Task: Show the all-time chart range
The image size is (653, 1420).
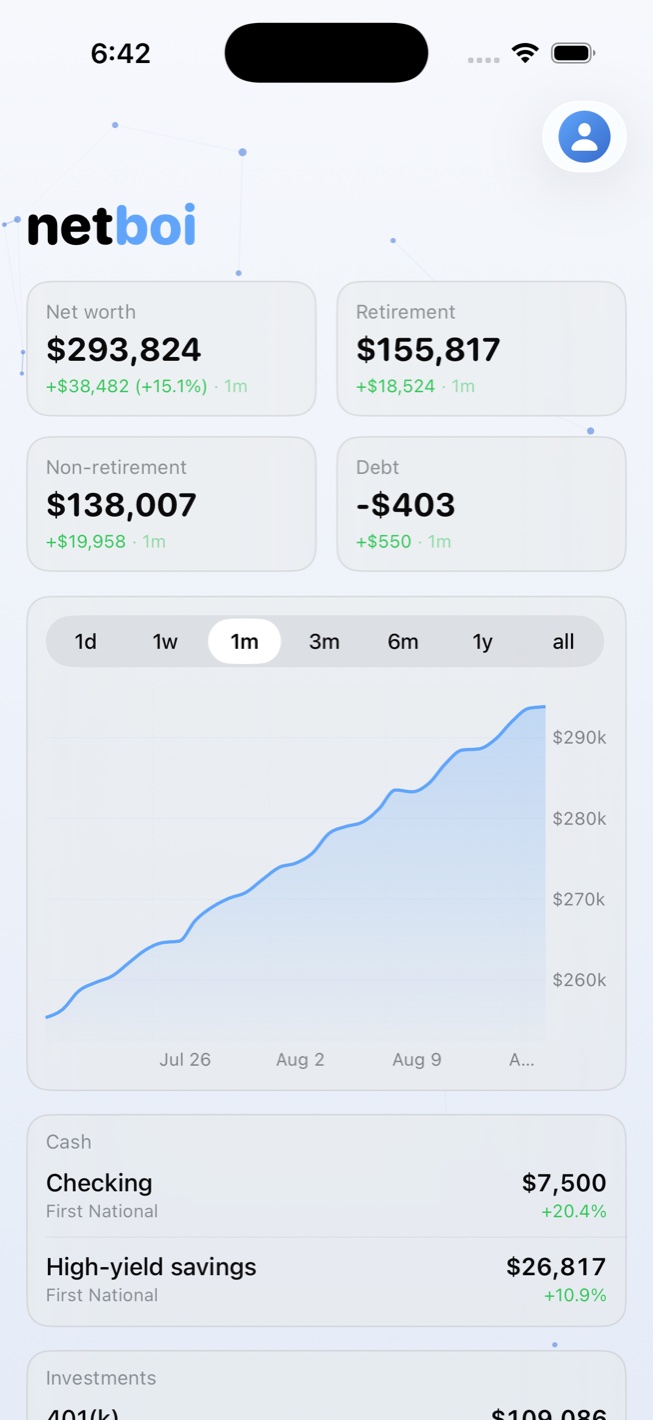Action: 563,642
